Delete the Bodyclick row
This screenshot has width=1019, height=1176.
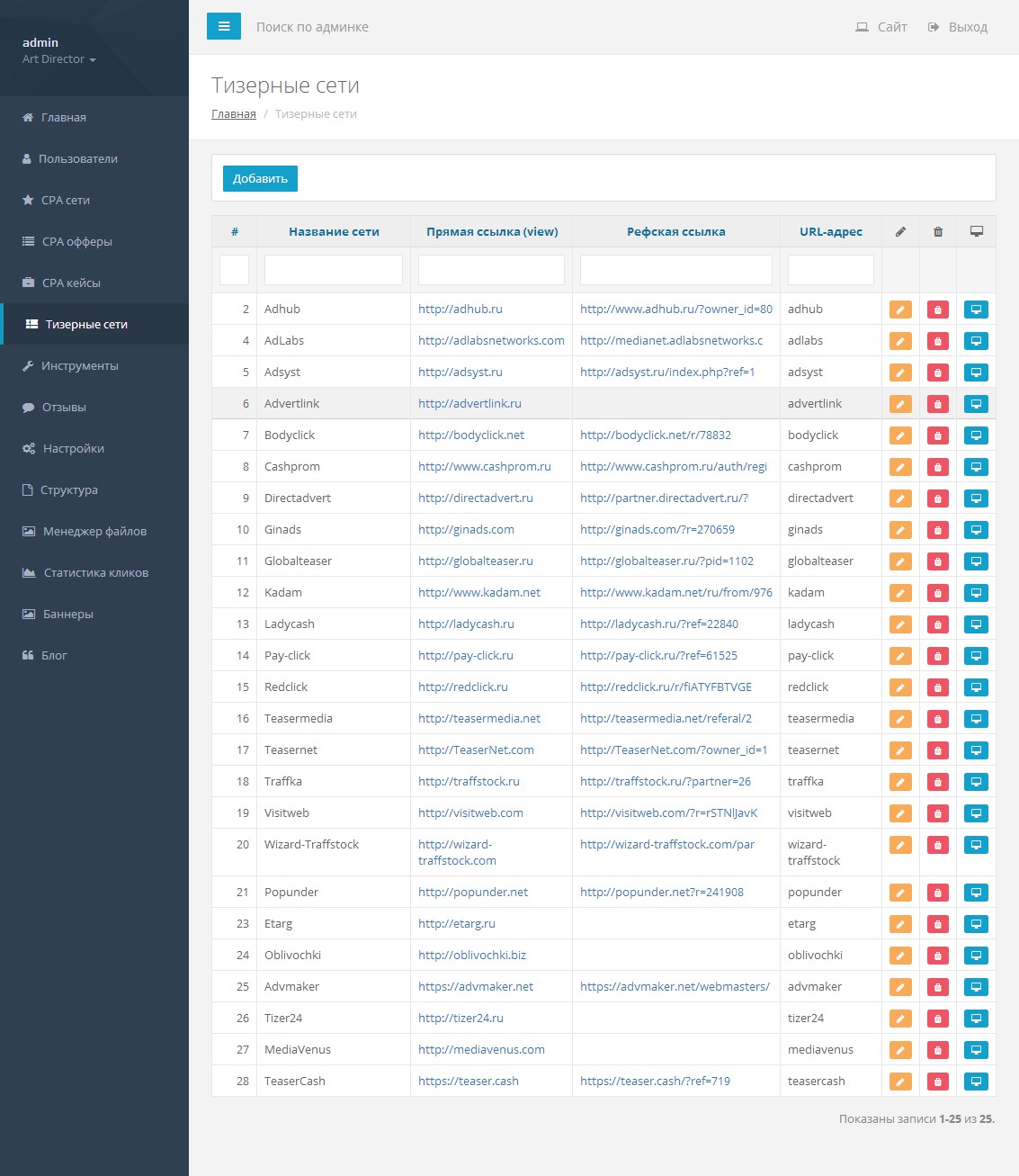(938, 435)
